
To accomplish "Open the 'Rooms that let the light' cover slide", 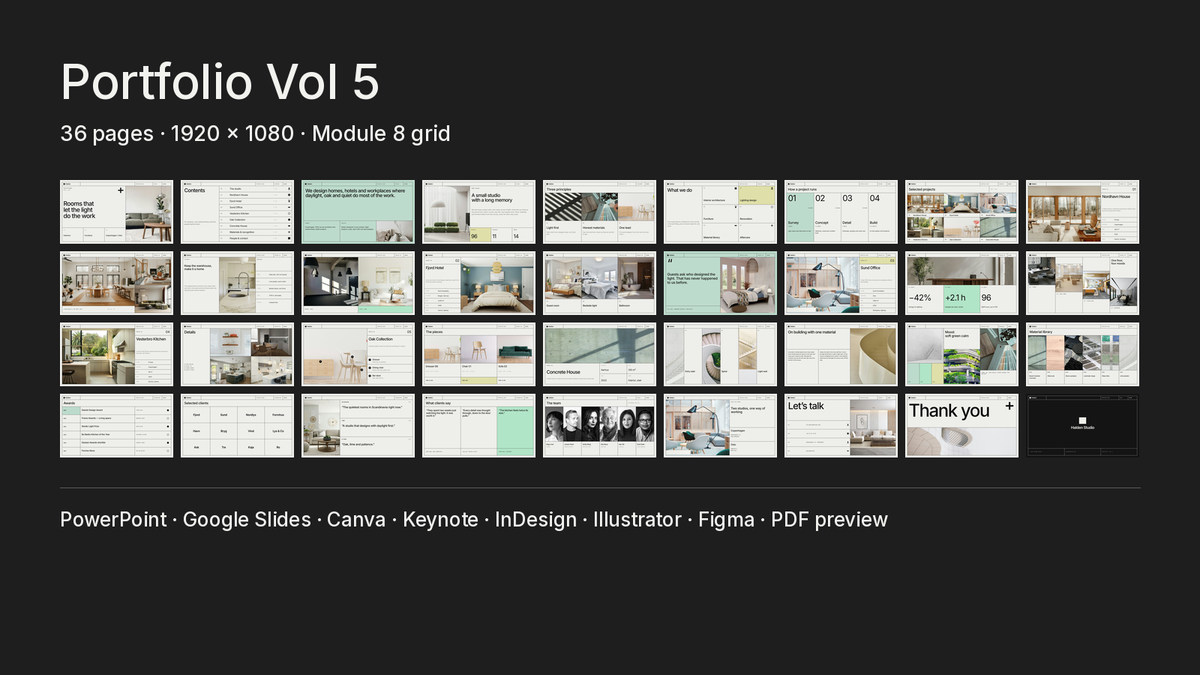I will (116, 211).
